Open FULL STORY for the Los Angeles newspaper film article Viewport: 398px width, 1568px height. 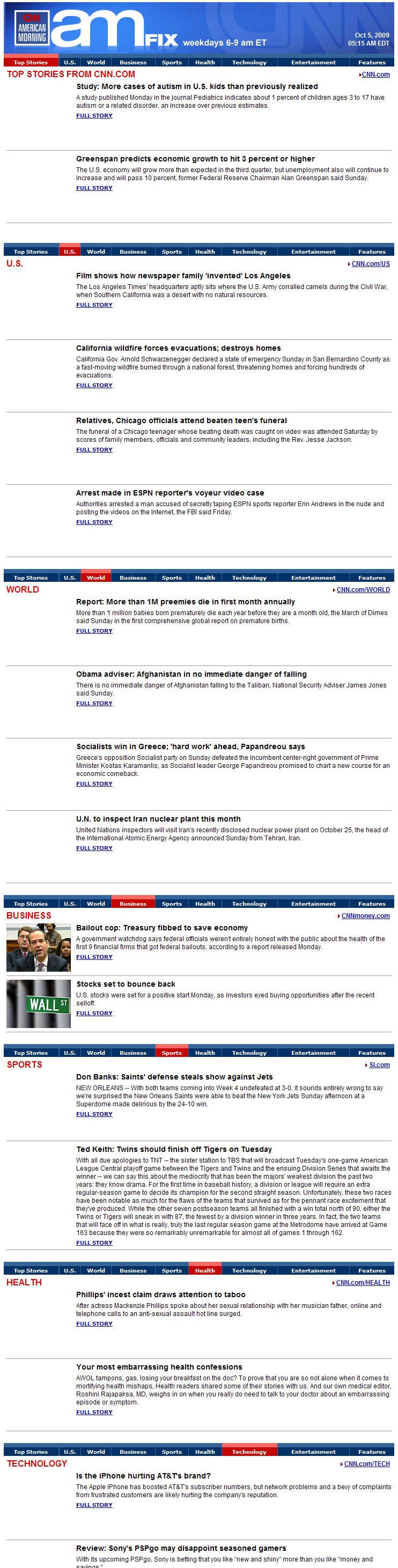pos(94,305)
